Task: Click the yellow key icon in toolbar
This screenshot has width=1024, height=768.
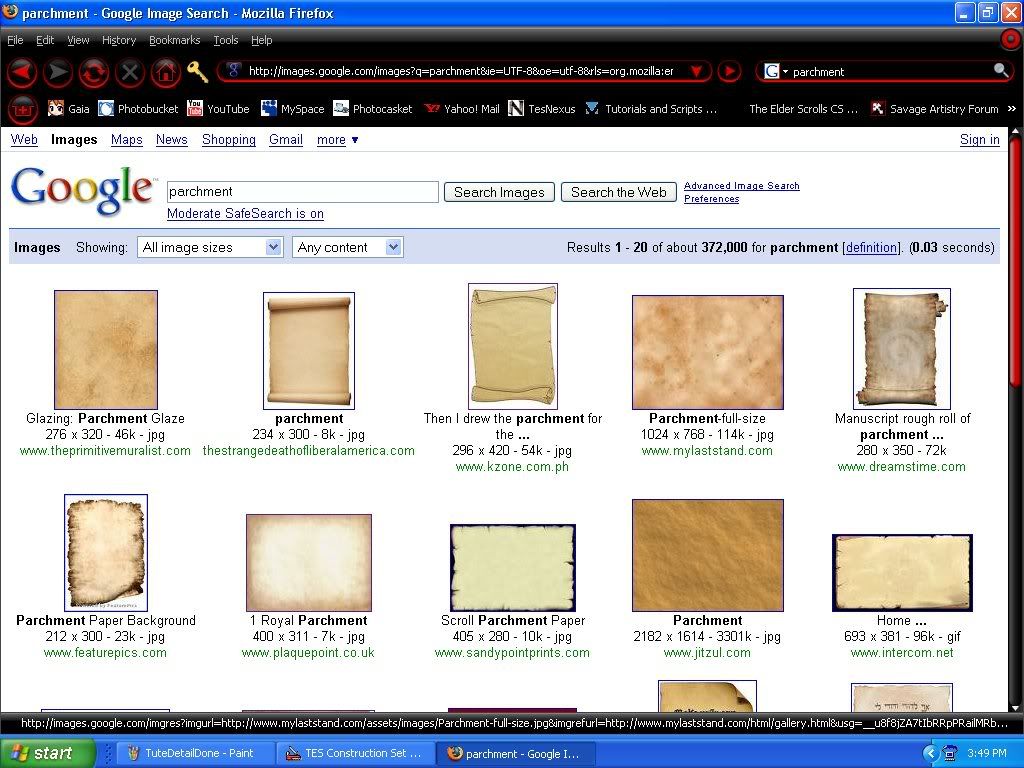Action: 197,71
